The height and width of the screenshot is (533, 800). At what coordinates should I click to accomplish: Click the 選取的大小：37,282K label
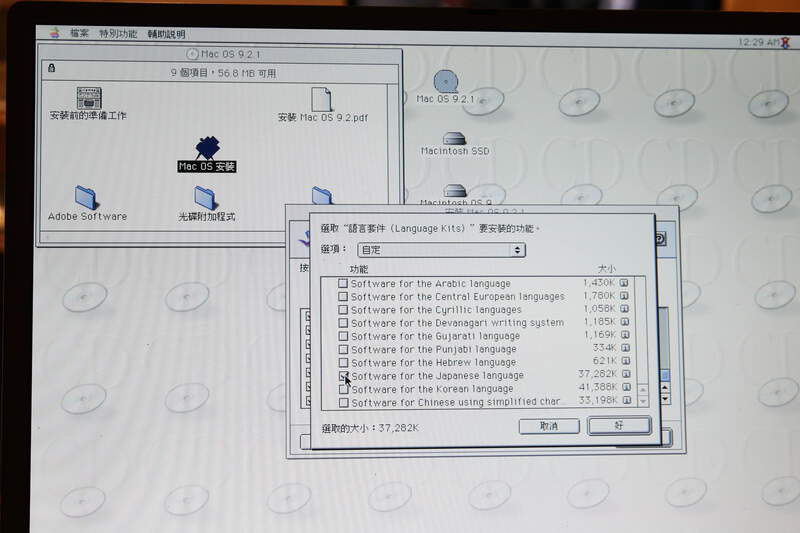point(370,428)
